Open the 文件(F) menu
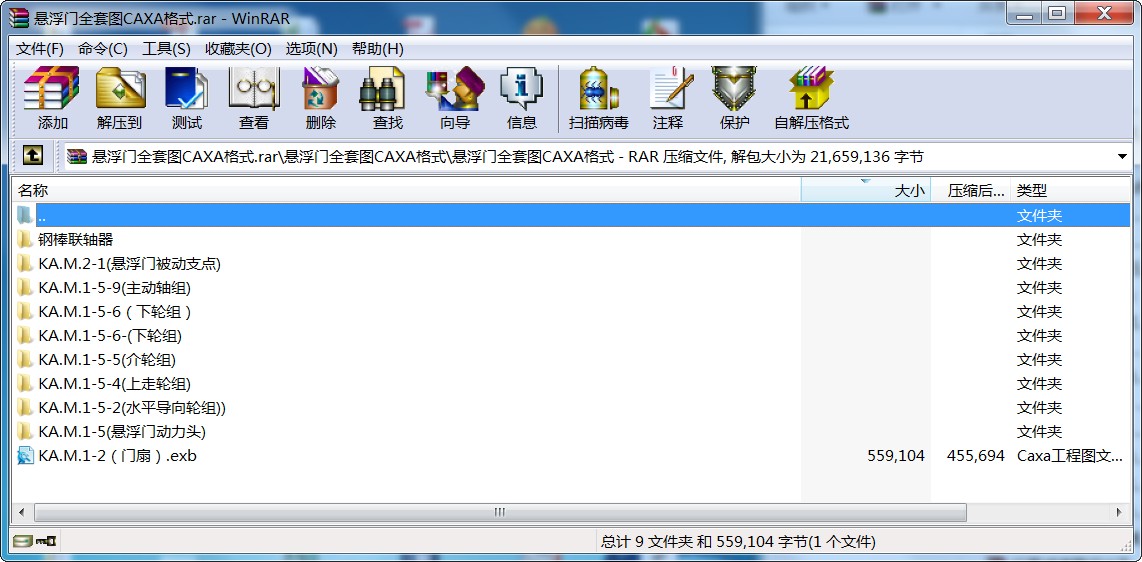The height and width of the screenshot is (562, 1142). pos(40,48)
